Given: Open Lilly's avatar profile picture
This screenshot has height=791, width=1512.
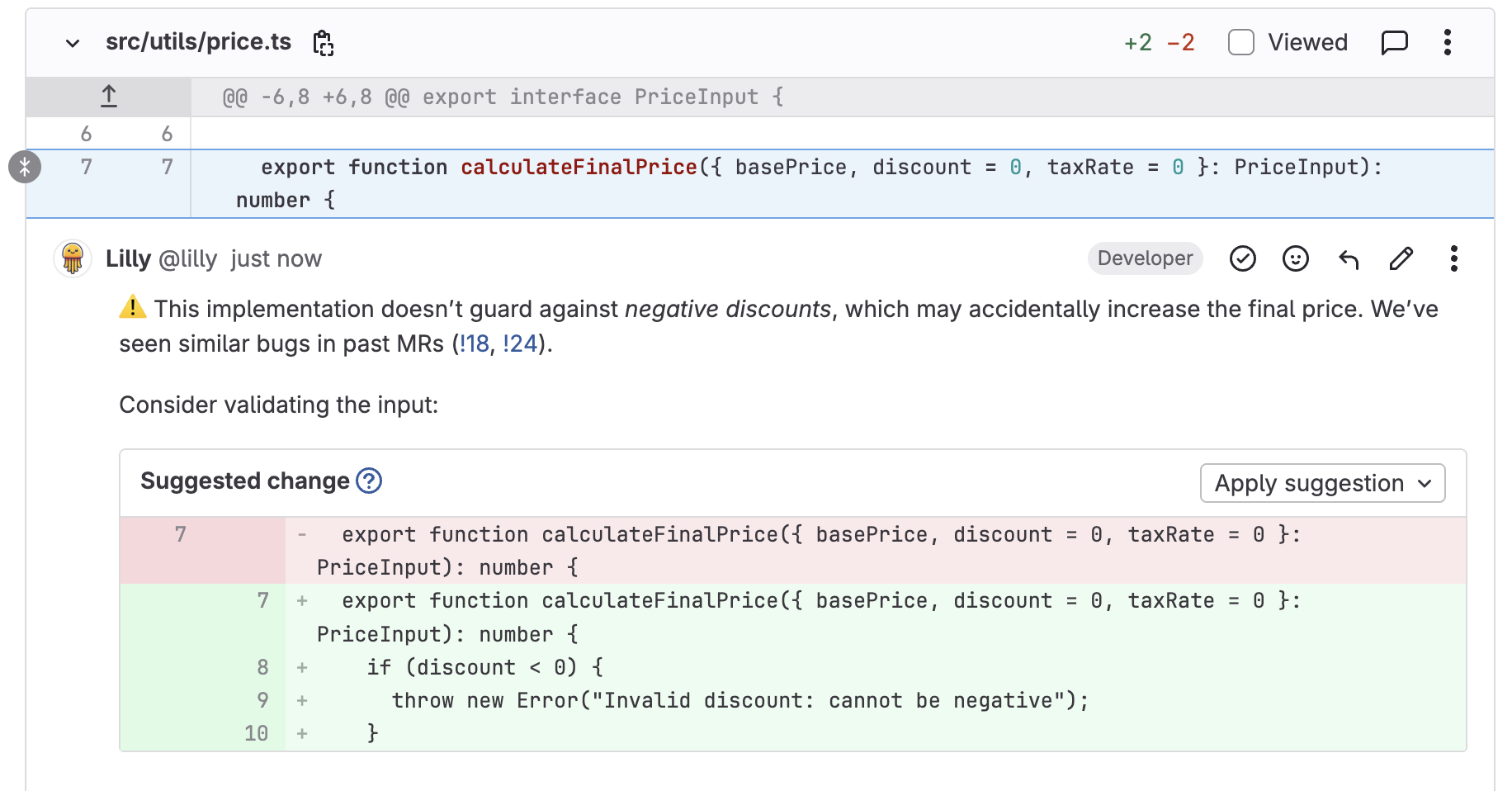Looking at the screenshot, I should pos(73,258).
